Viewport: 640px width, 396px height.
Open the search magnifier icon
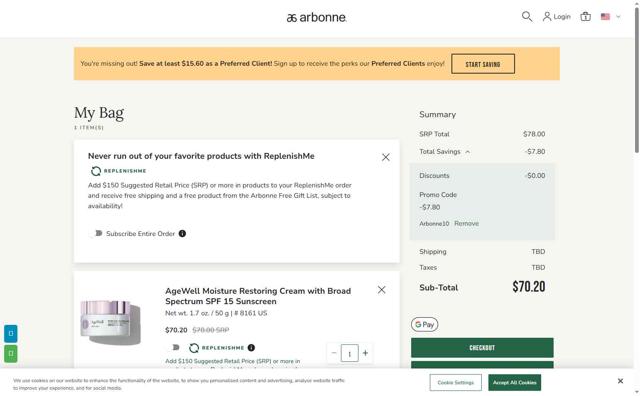[x=527, y=17]
